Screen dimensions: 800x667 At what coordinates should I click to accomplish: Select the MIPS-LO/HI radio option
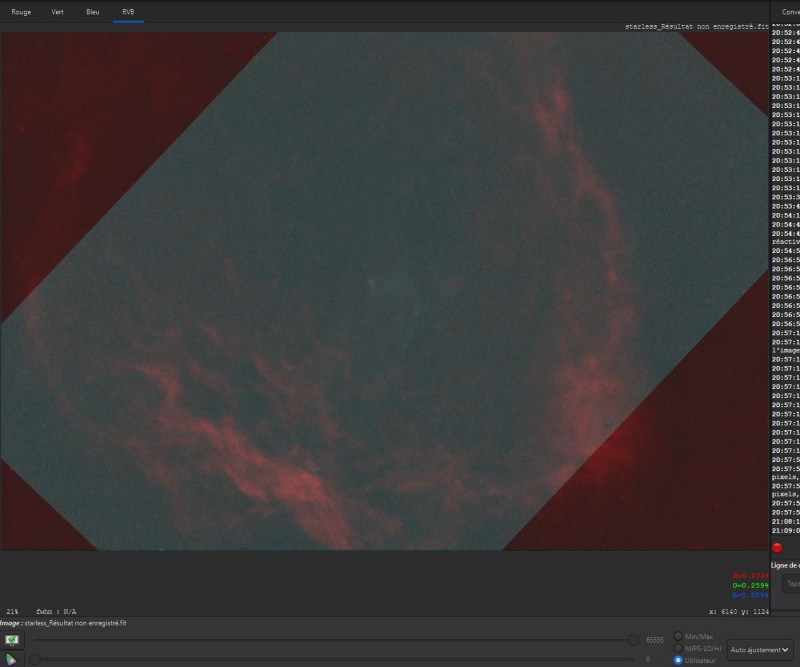click(678, 648)
